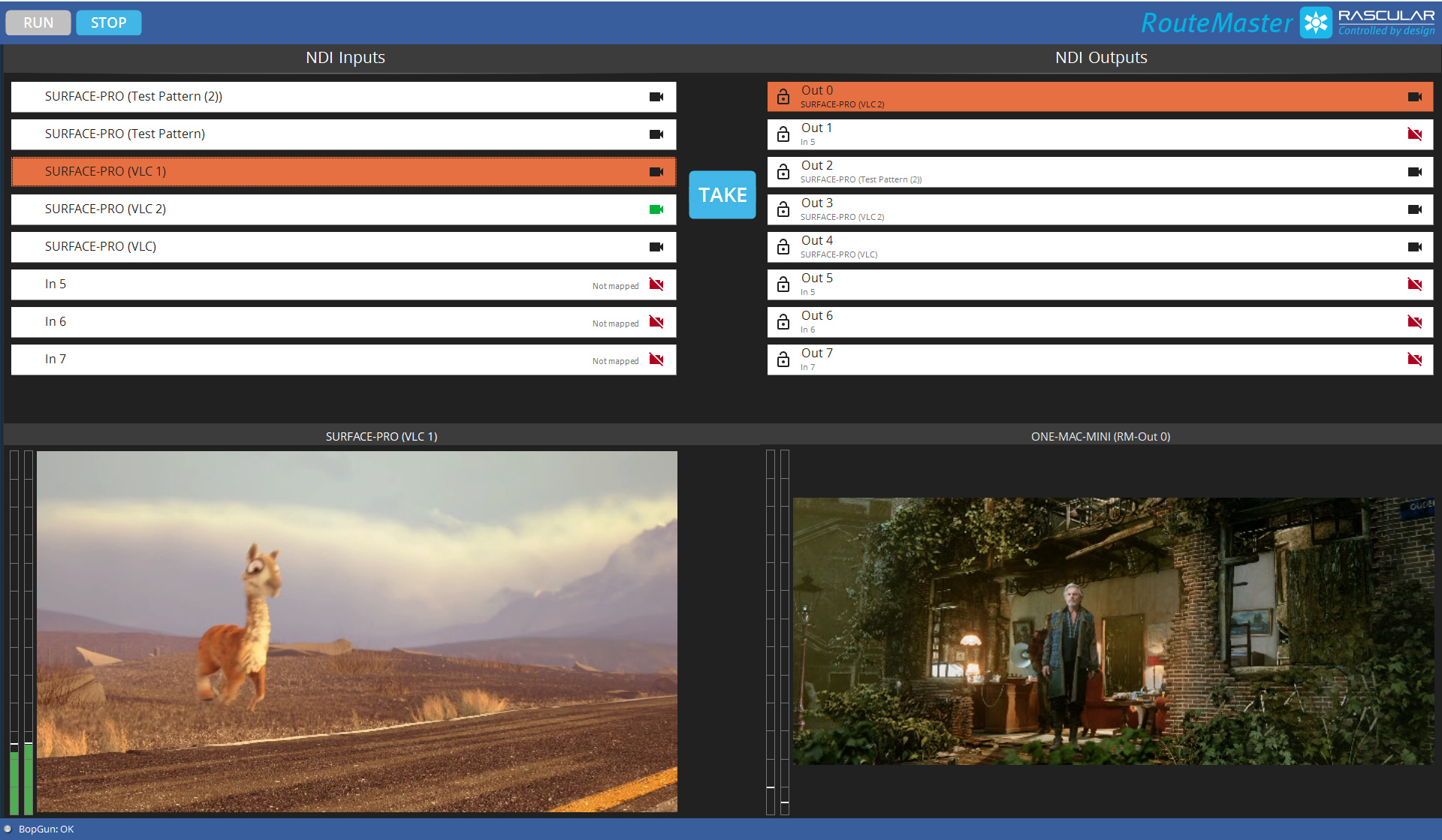The height and width of the screenshot is (840, 1442).
Task: Click the NDI Outputs header
Action: (1100, 58)
